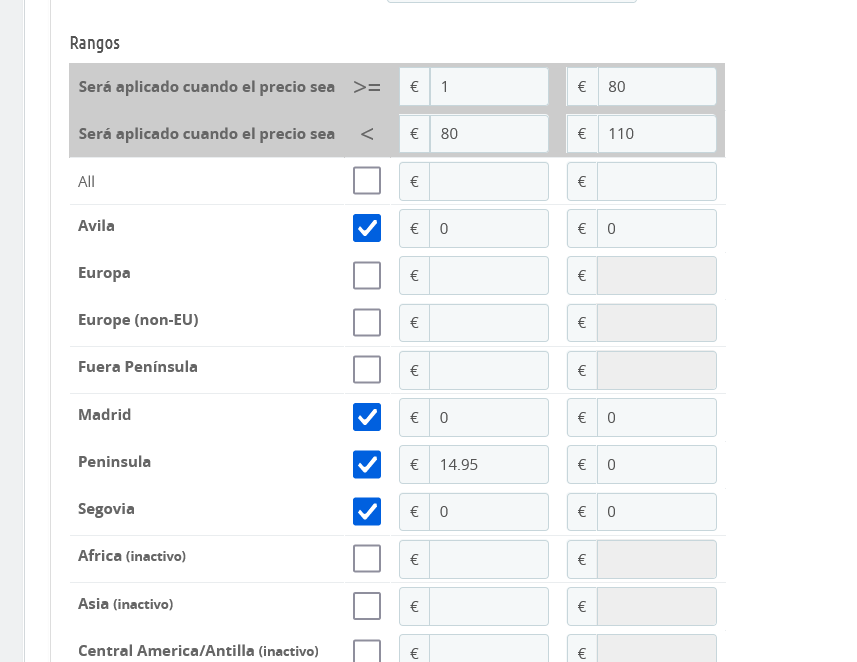
Task: Uncheck the Avila zone checkbox
Action: point(367,228)
